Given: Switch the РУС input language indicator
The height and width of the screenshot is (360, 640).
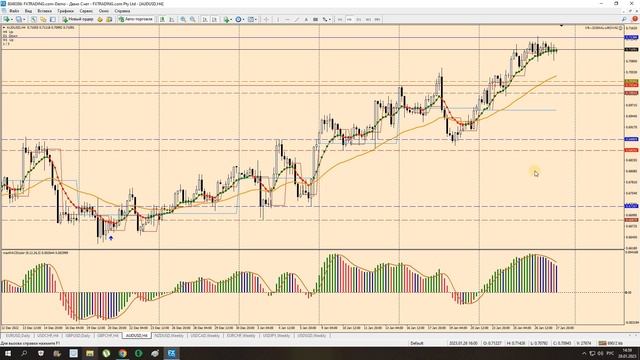Looking at the screenshot, I should [x=610, y=353].
